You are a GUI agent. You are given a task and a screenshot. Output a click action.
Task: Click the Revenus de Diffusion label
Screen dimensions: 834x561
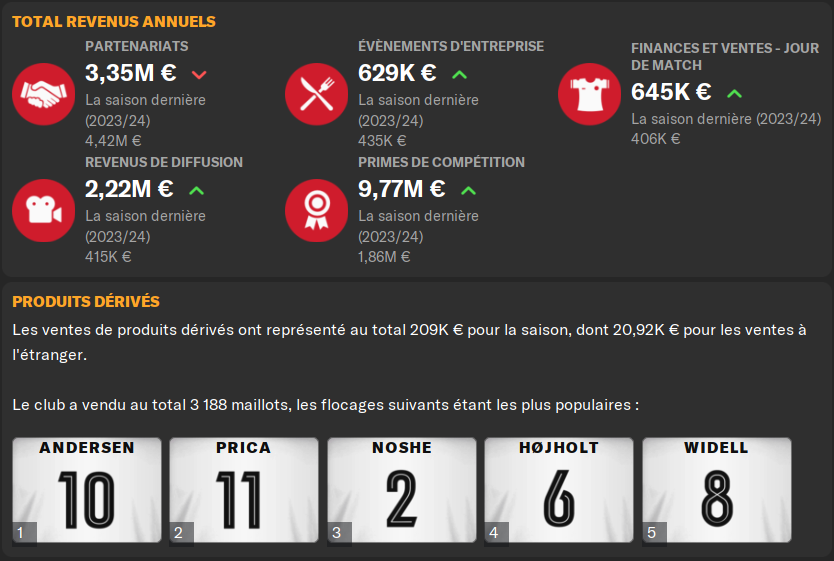pyautogui.click(x=164, y=162)
